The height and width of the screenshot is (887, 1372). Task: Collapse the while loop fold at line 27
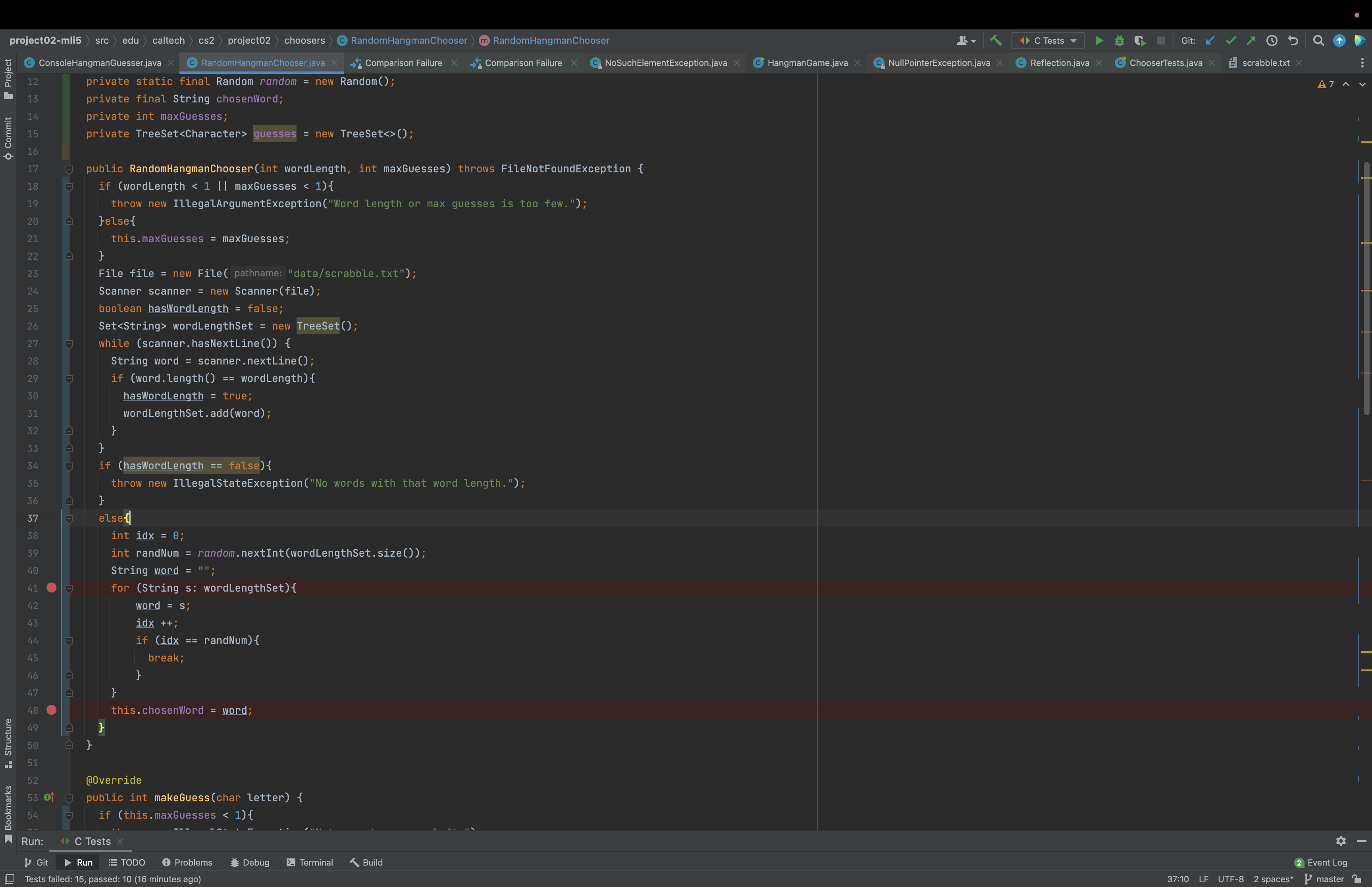pos(69,344)
